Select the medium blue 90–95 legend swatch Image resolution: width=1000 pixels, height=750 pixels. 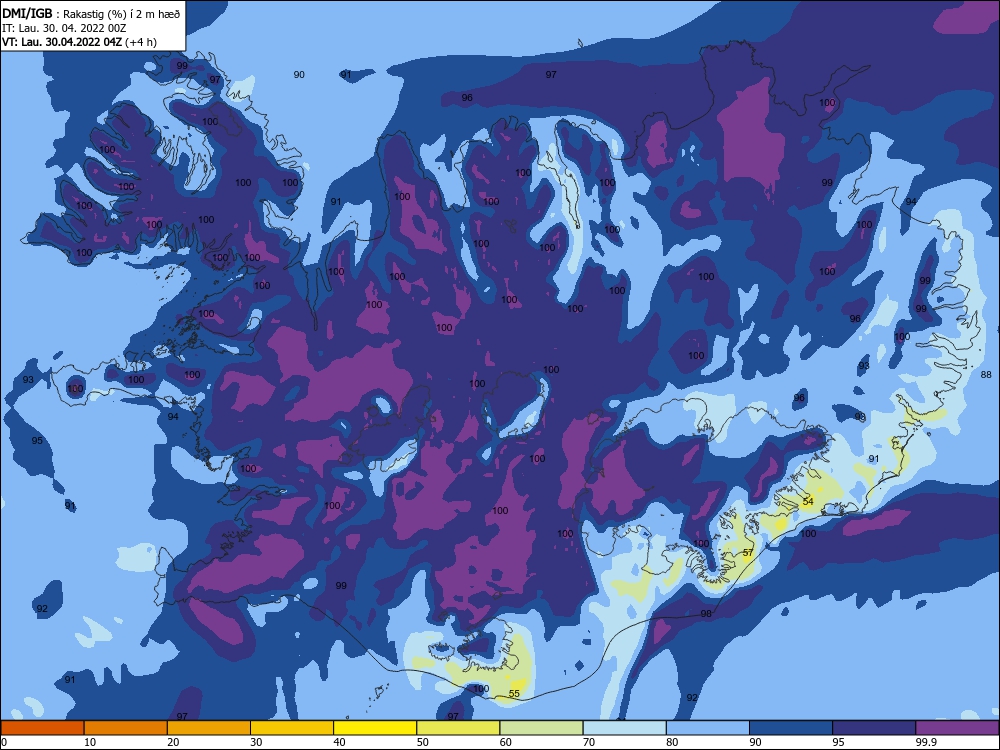pos(791,728)
